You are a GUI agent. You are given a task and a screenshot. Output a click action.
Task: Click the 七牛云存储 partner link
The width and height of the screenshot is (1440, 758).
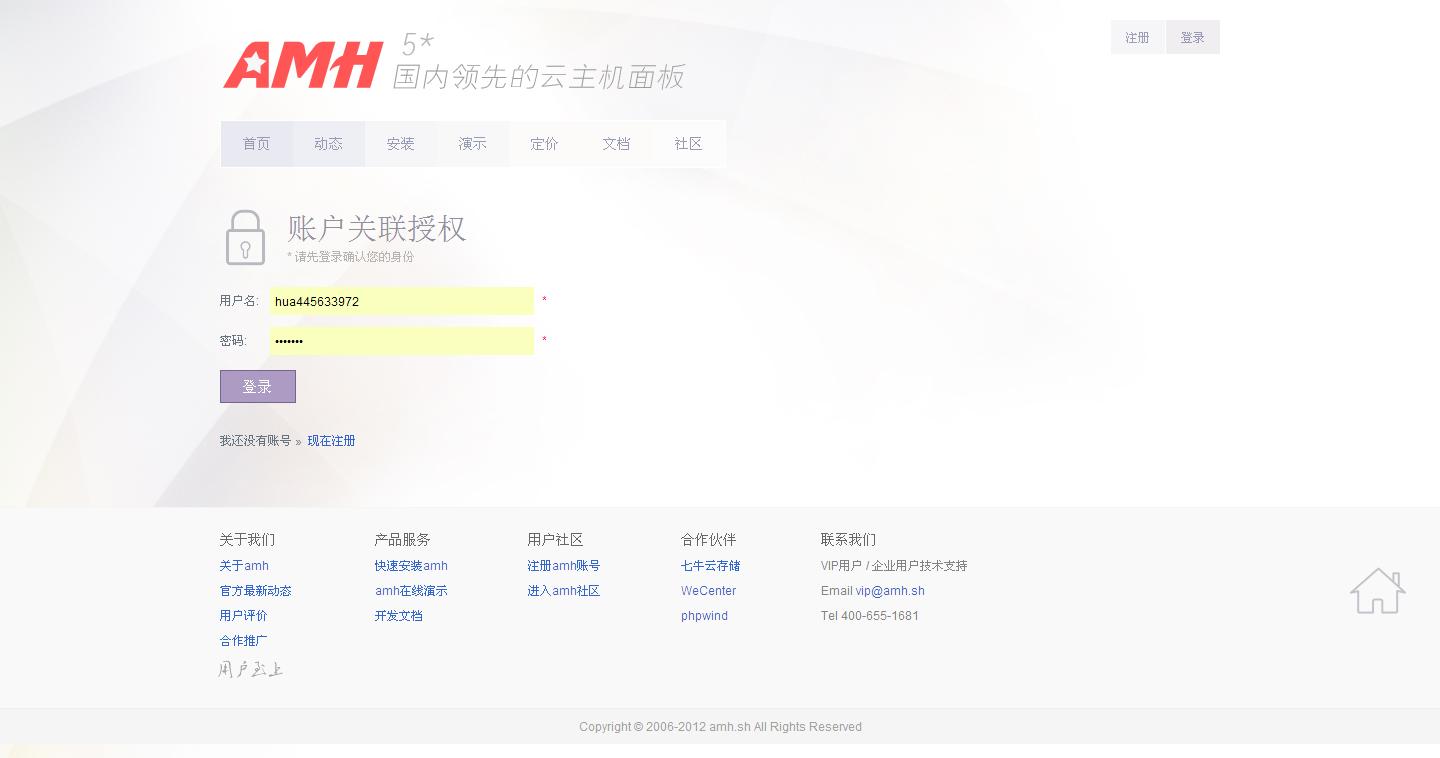710,566
